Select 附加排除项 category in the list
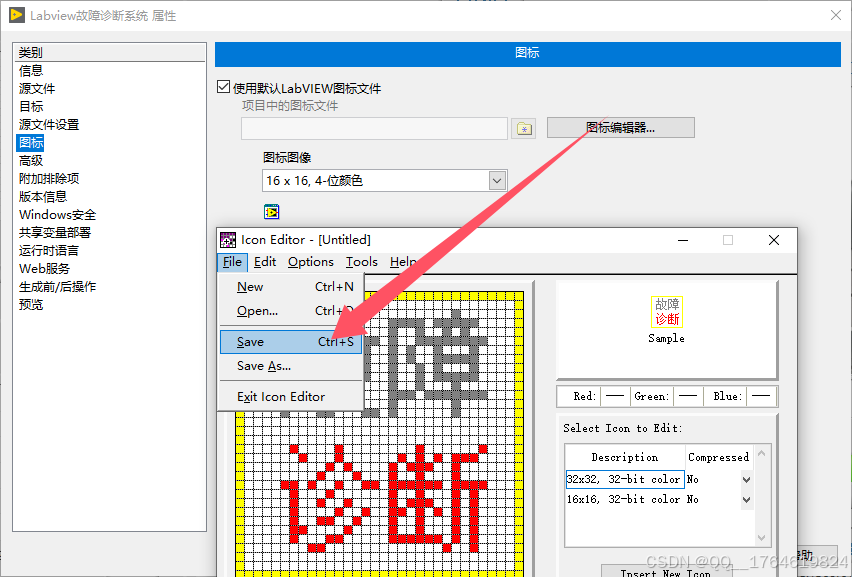Viewport: 852px width, 577px height. (x=49, y=178)
